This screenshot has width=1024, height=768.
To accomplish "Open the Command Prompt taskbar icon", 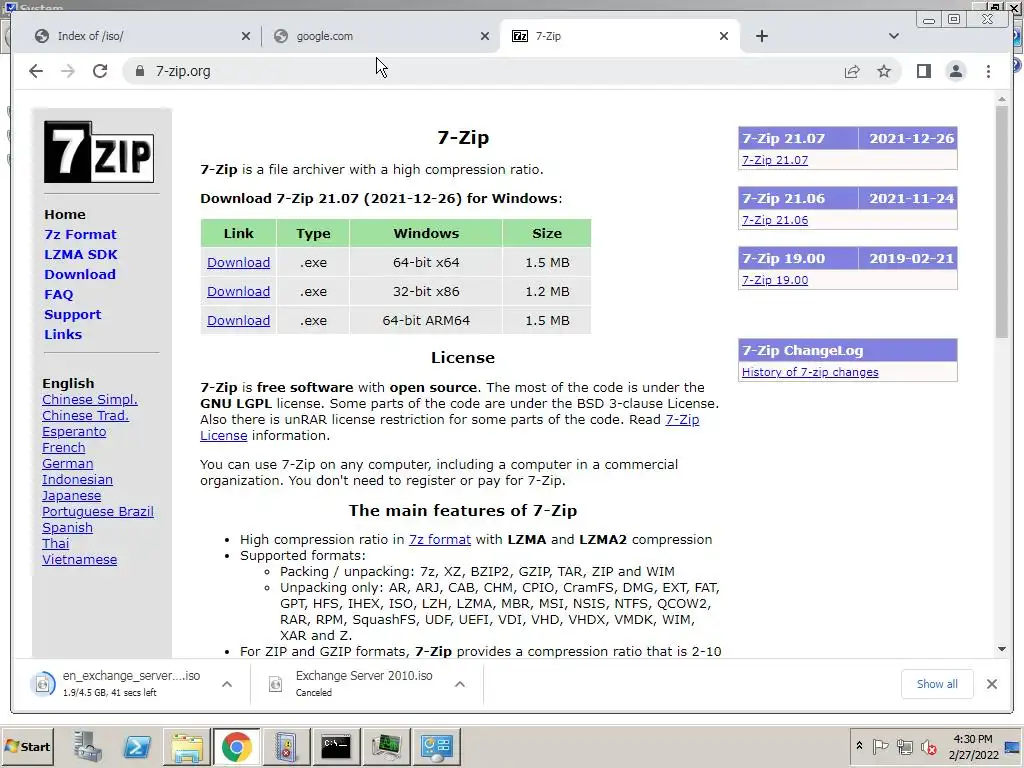I will (x=336, y=746).
